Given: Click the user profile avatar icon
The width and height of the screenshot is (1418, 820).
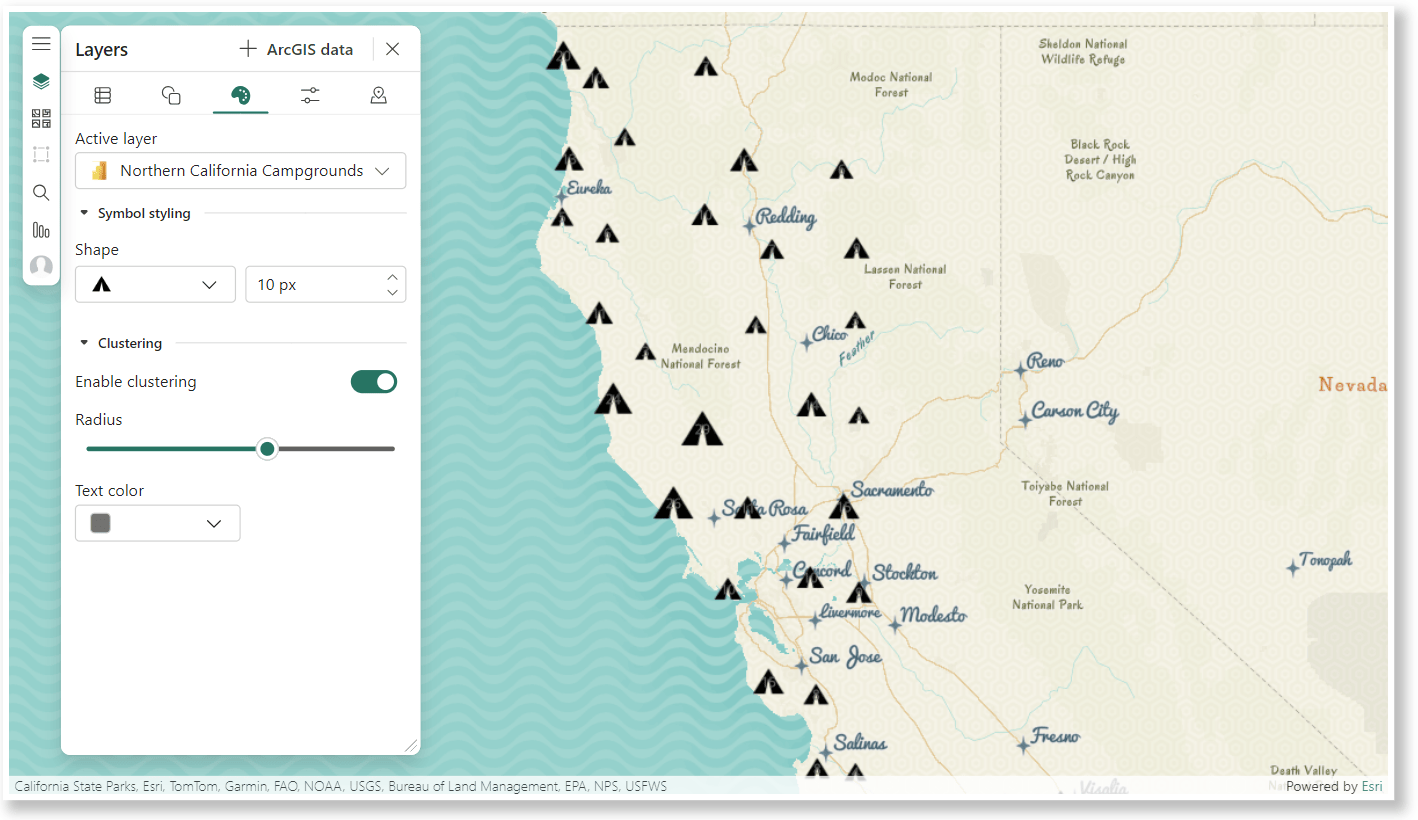Looking at the screenshot, I should pyautogui.click(x=41, y=267).
